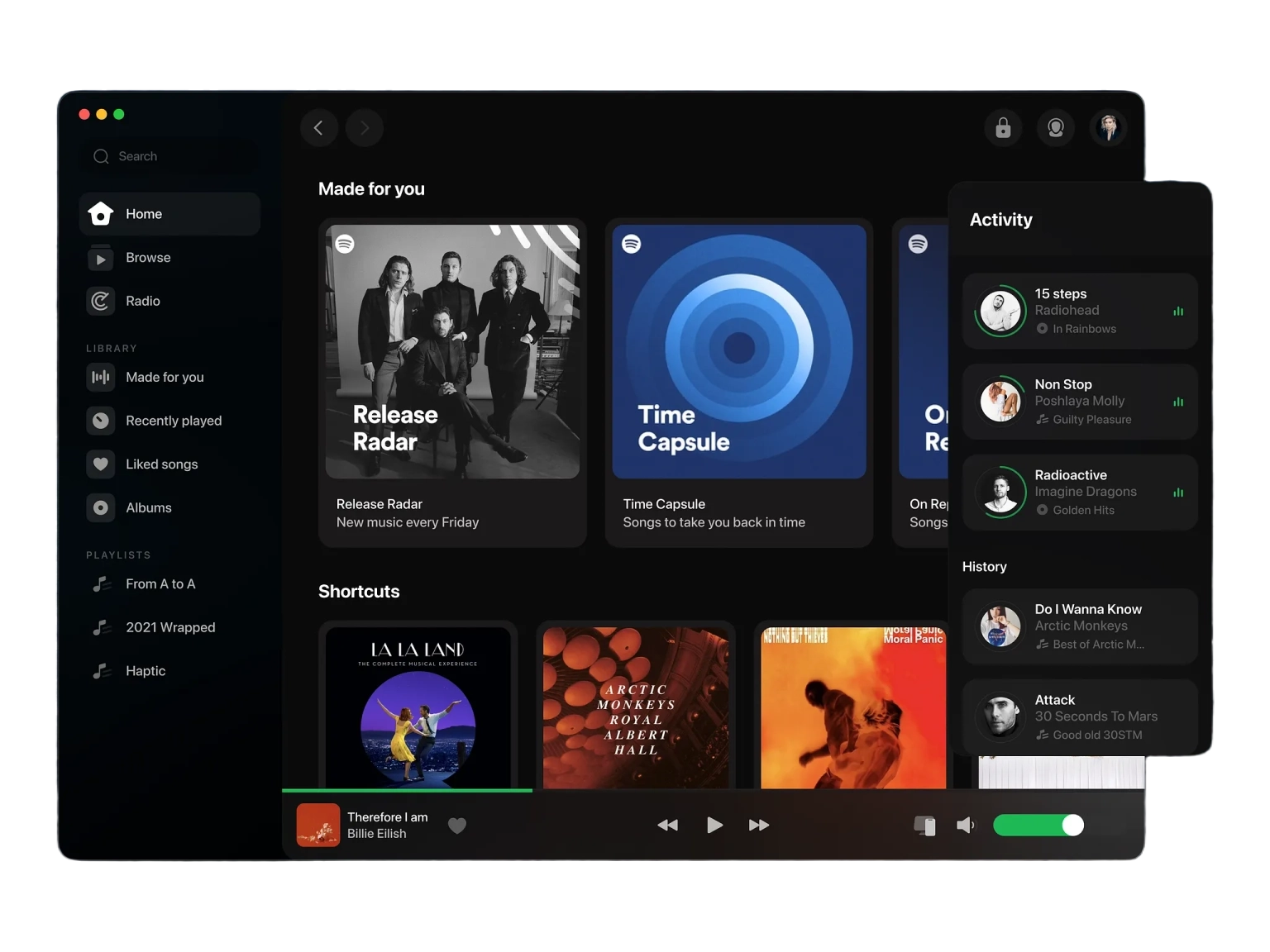Select Radio in the sidebar
The image size is (1270, 952).
(169, 301)
